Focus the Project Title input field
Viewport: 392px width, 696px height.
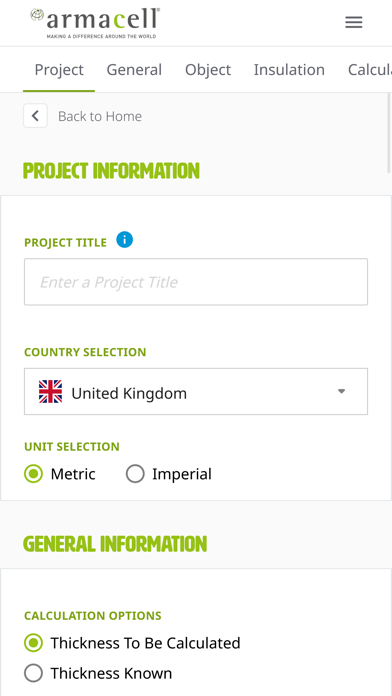click(x=196, y=282)
